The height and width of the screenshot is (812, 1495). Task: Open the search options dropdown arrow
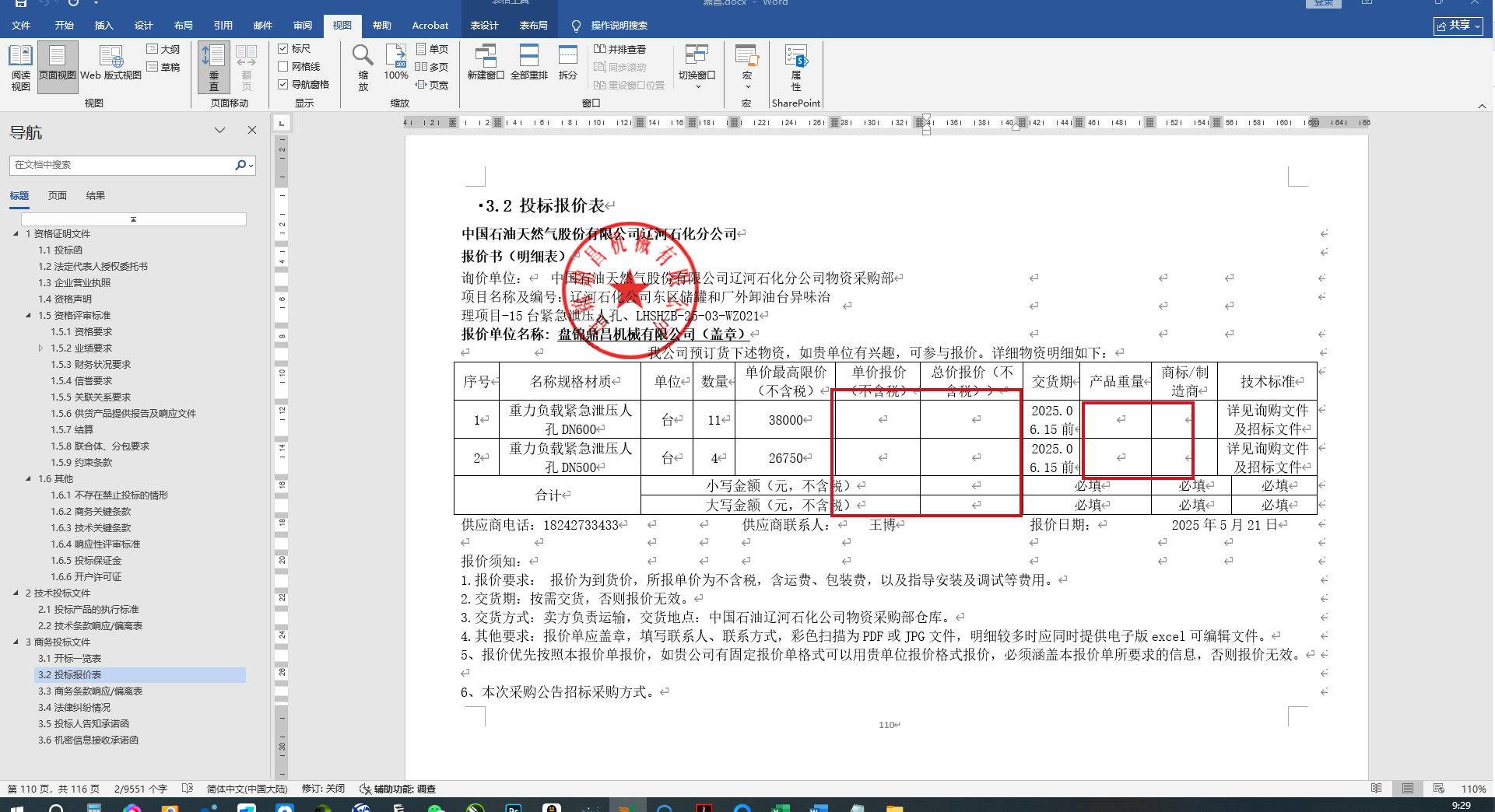tap(251, 165)
